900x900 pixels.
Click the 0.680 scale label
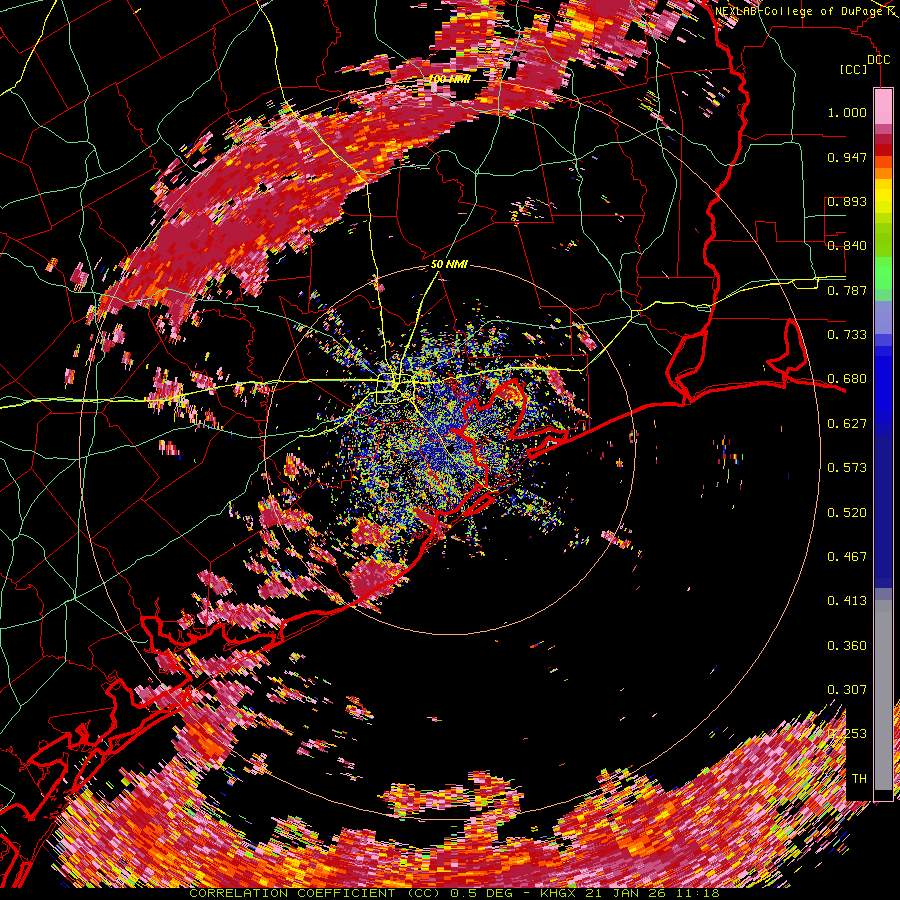pyautogui.click(x=847, y=379)
